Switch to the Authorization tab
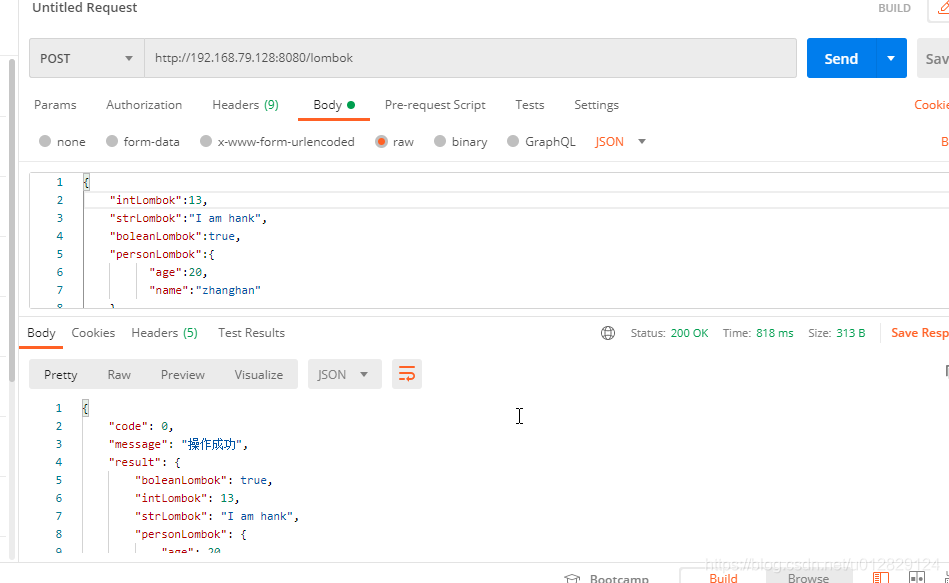Screen dimensions: 949x583 [144, 105]
